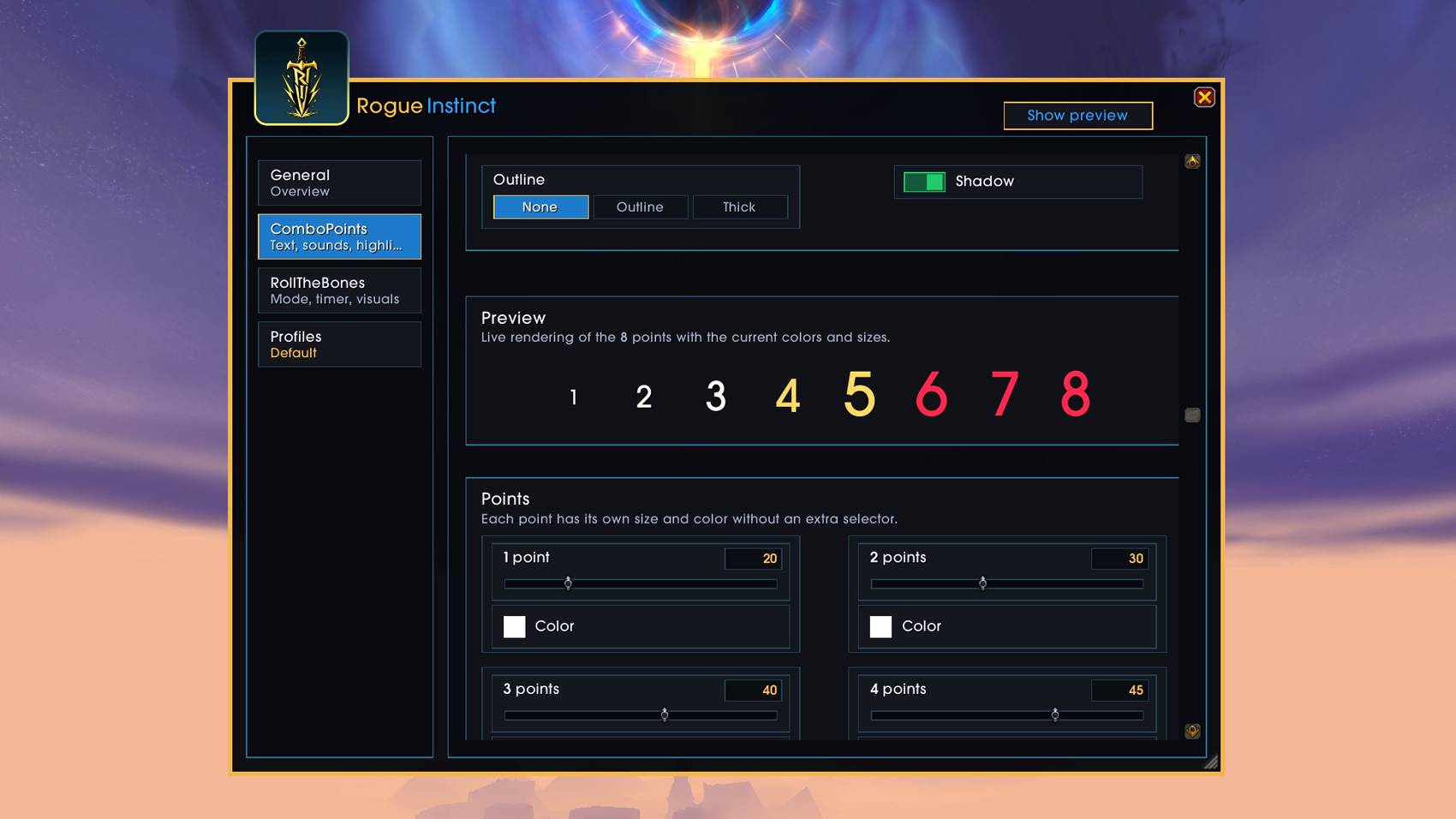Click the Points section heading
1456x819 pixels.
pyautogui.click(x=505, y=499)
